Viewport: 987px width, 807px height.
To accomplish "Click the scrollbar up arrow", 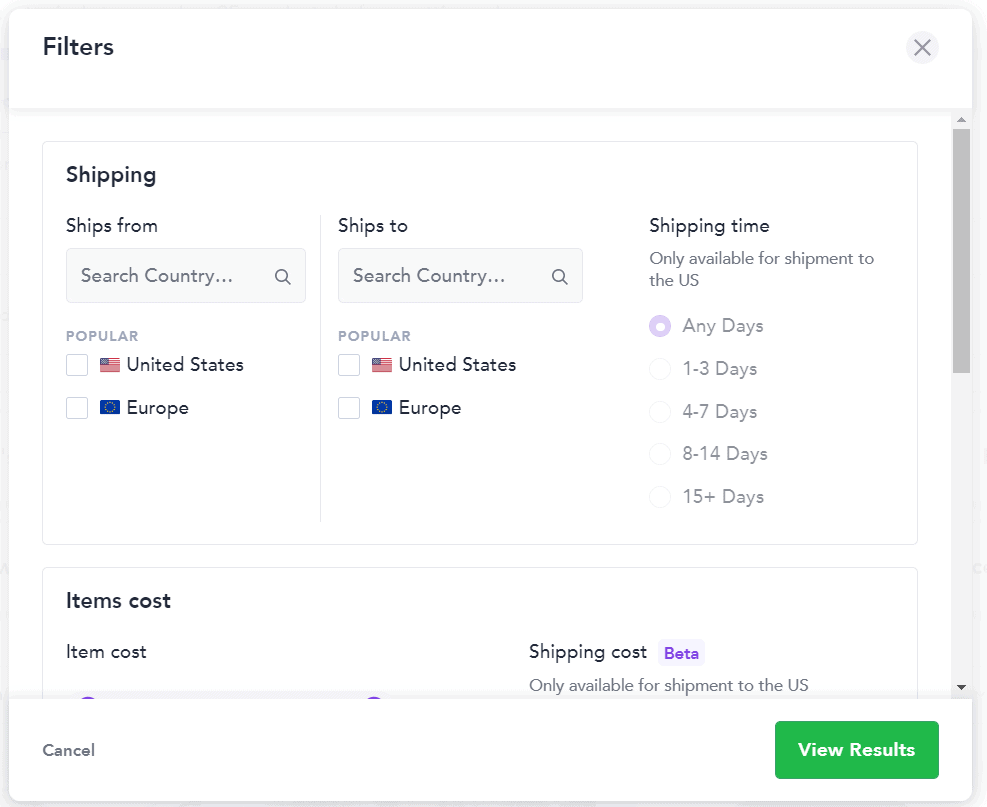I will click(961, 121).
